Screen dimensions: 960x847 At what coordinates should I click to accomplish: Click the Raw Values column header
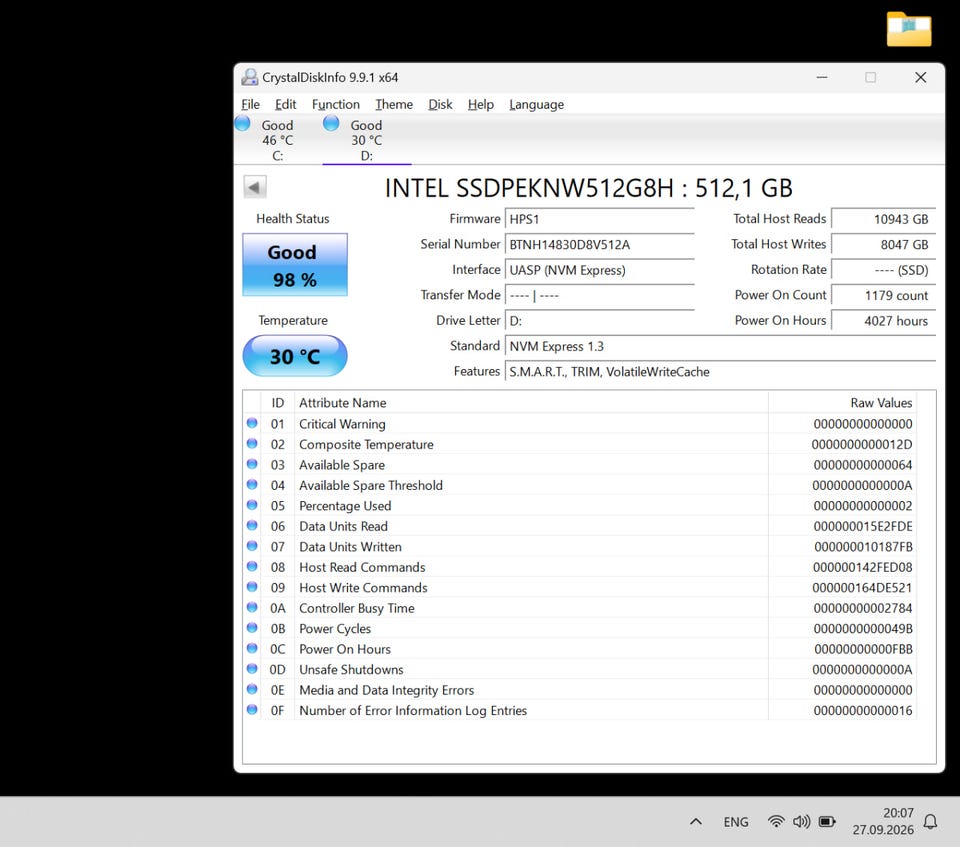842,403
